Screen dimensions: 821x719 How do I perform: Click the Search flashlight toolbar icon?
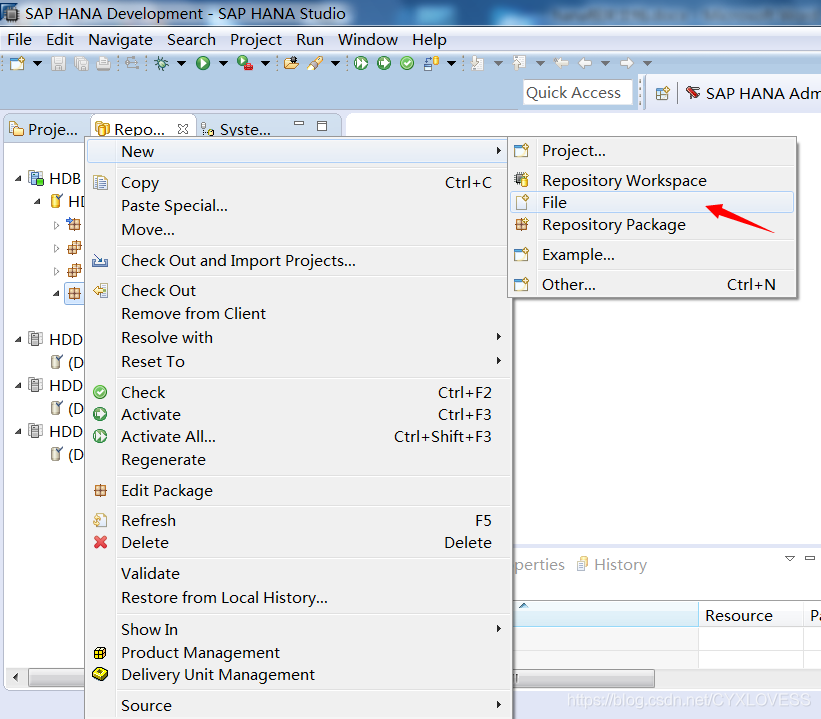tap(315, 63)
